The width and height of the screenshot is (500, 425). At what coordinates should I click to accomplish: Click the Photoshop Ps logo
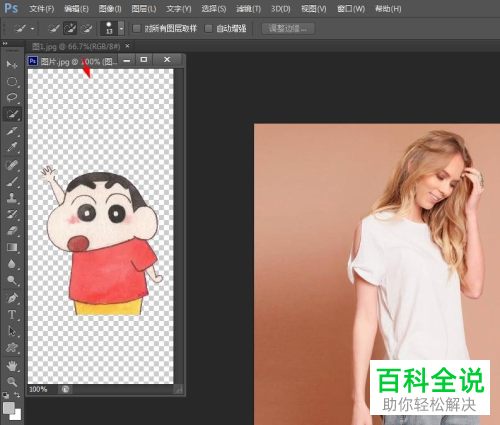point(11,8)
